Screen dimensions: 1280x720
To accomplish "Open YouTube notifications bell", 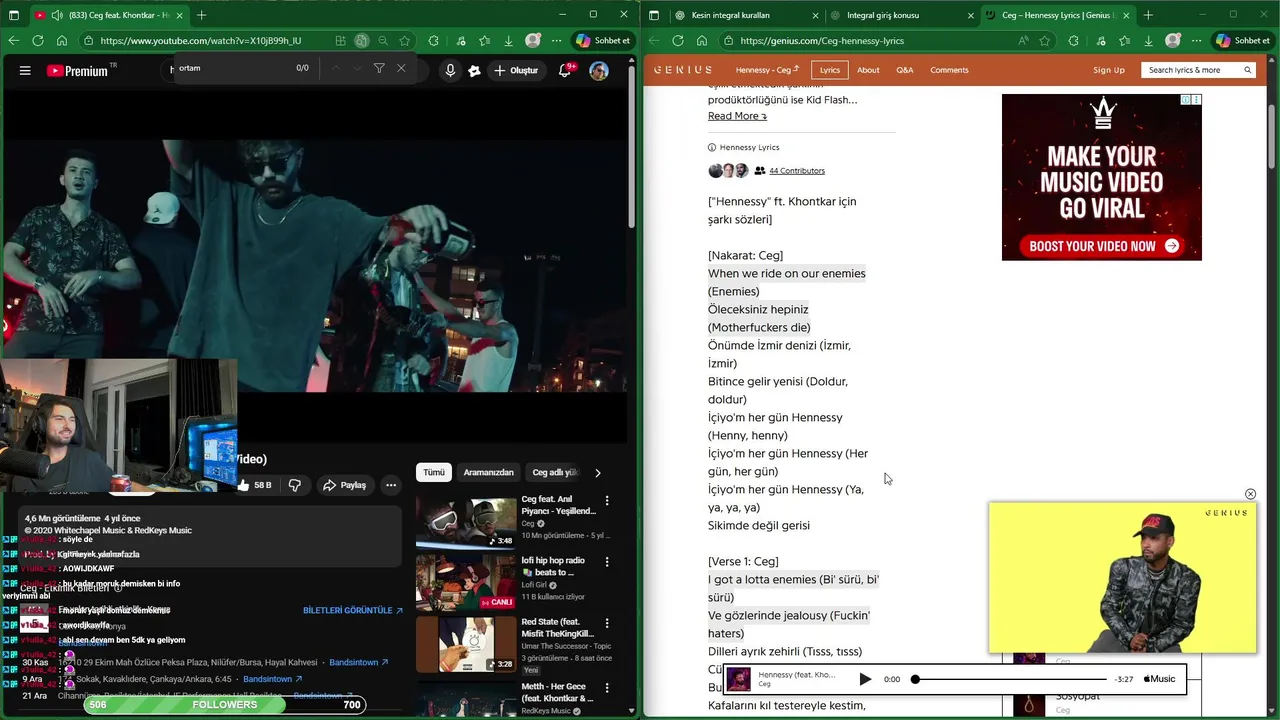I will [x=566, y=71].
